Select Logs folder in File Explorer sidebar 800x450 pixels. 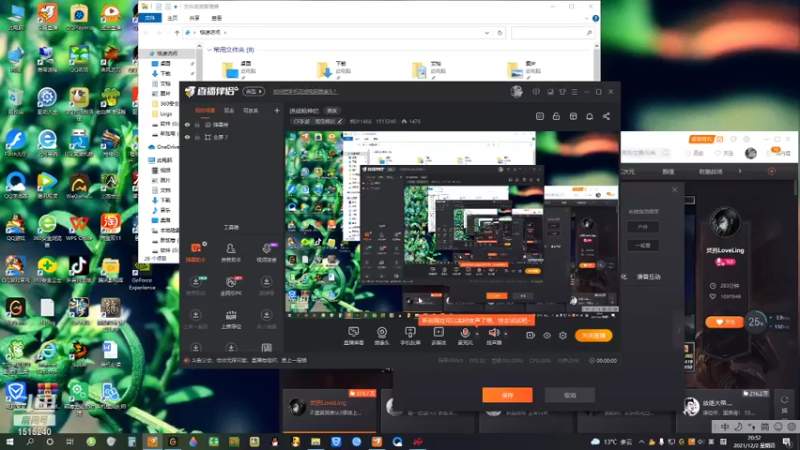[x=163, y=114]
